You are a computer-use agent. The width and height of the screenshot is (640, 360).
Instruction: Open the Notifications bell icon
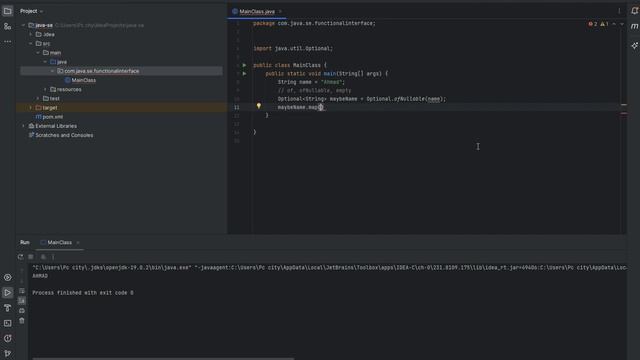(x=634, y=11)
